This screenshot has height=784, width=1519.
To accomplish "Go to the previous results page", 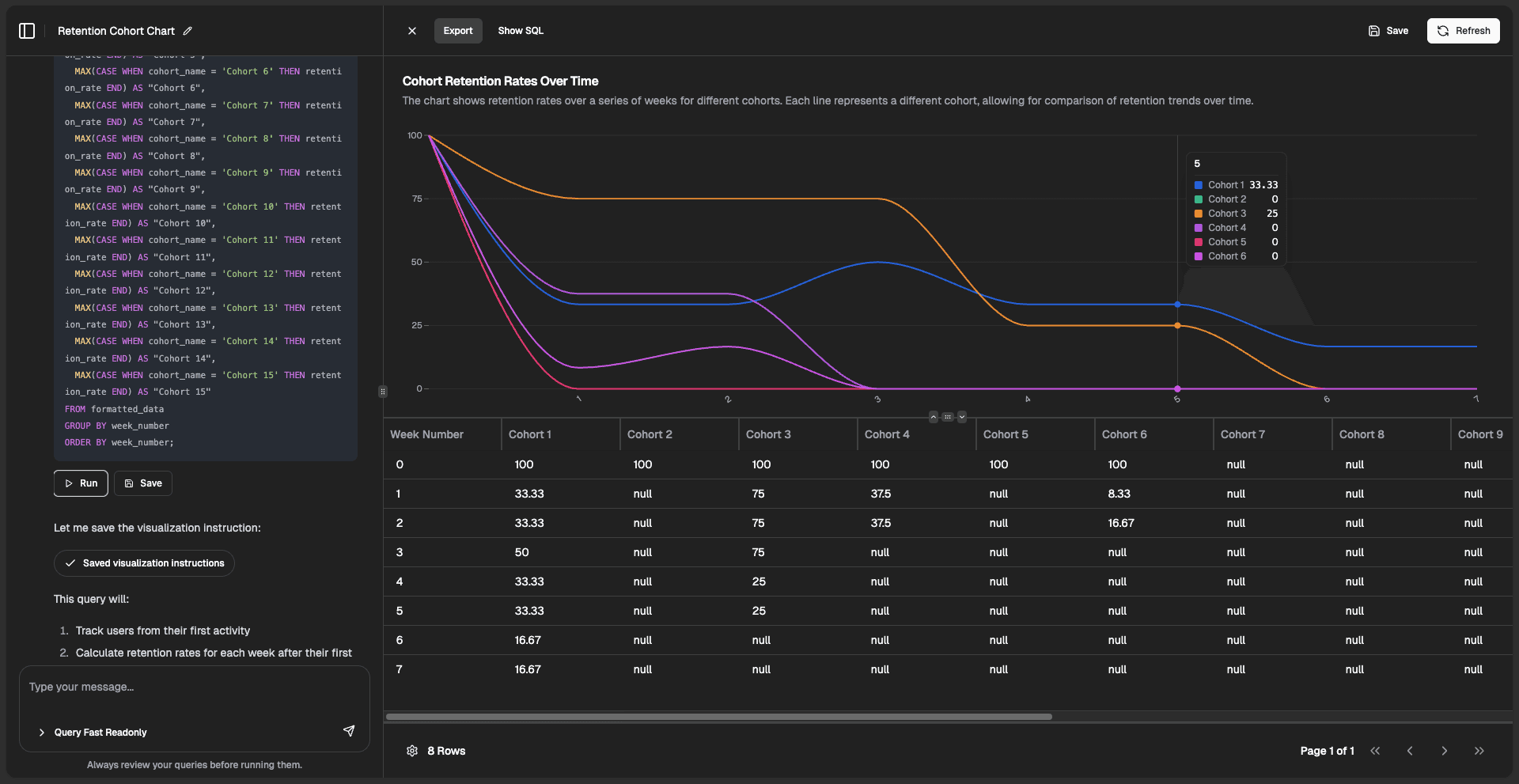I will click(x=1410, y=751).
